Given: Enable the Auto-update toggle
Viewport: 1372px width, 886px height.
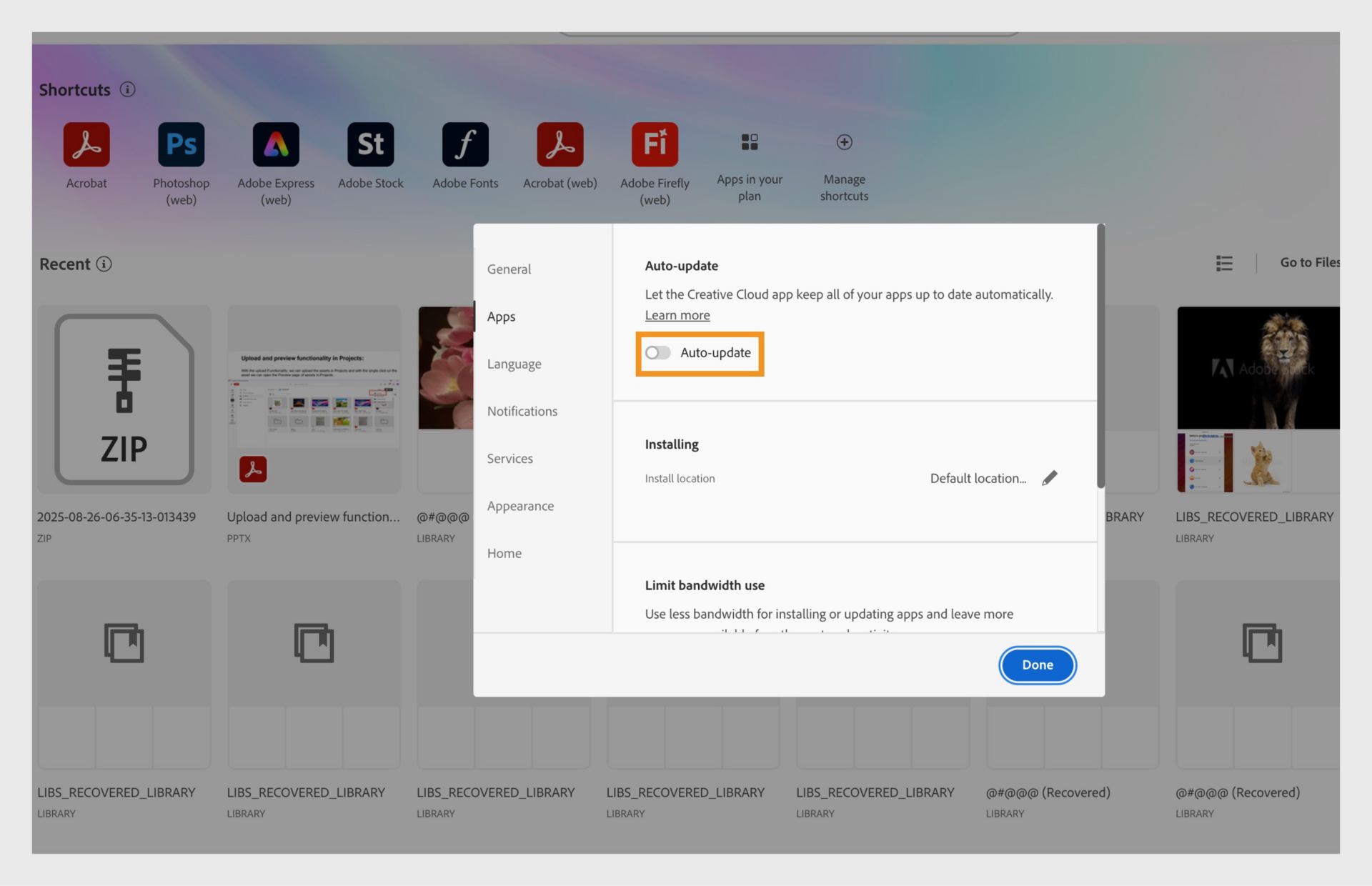Looking at the screenshot, I should tap(657, 353).
